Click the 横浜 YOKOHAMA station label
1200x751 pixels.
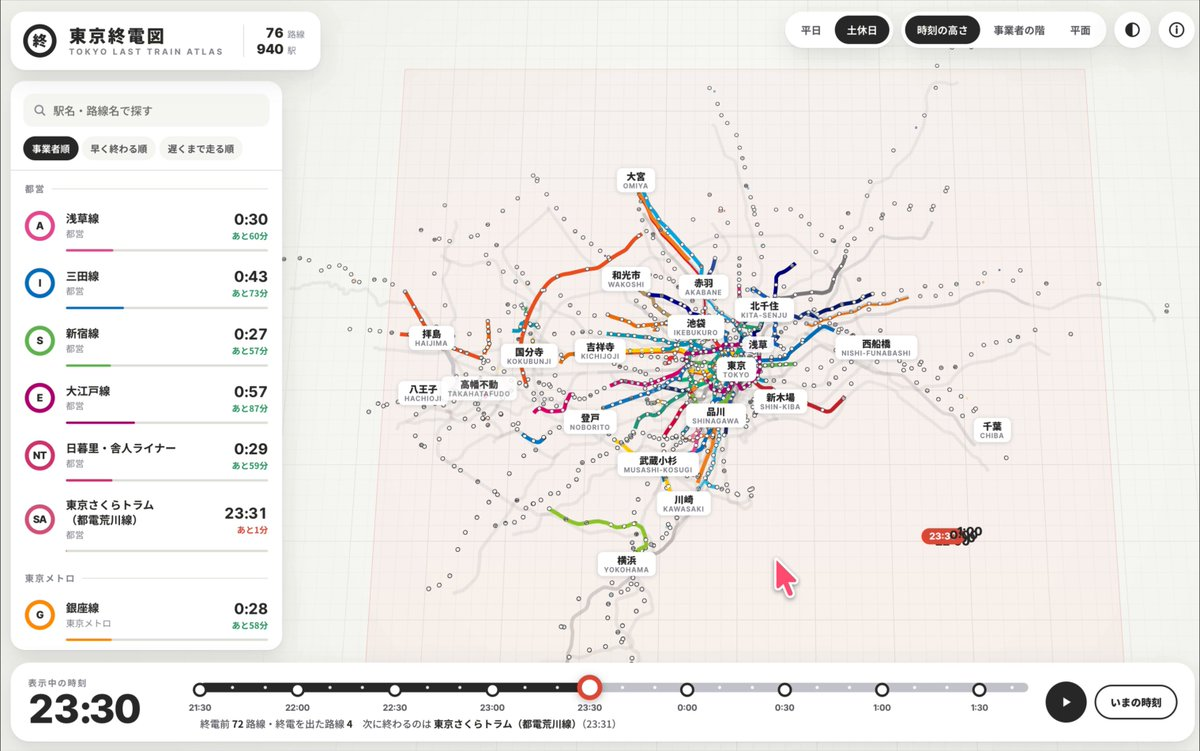627,564
